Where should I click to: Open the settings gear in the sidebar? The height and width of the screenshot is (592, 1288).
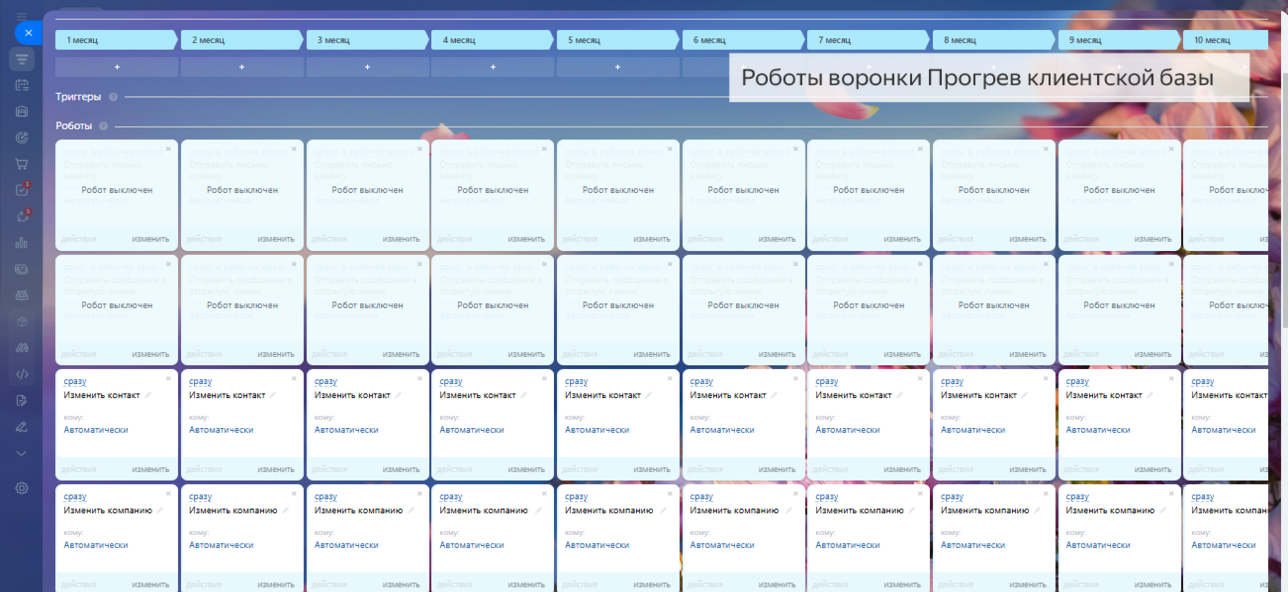pos(21,488)
